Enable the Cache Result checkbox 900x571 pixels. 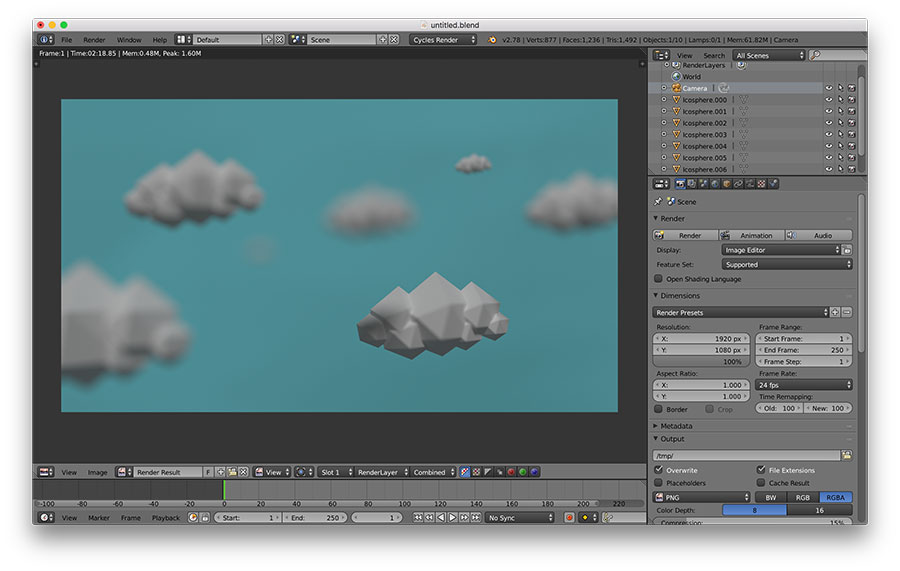coord(761,483)
